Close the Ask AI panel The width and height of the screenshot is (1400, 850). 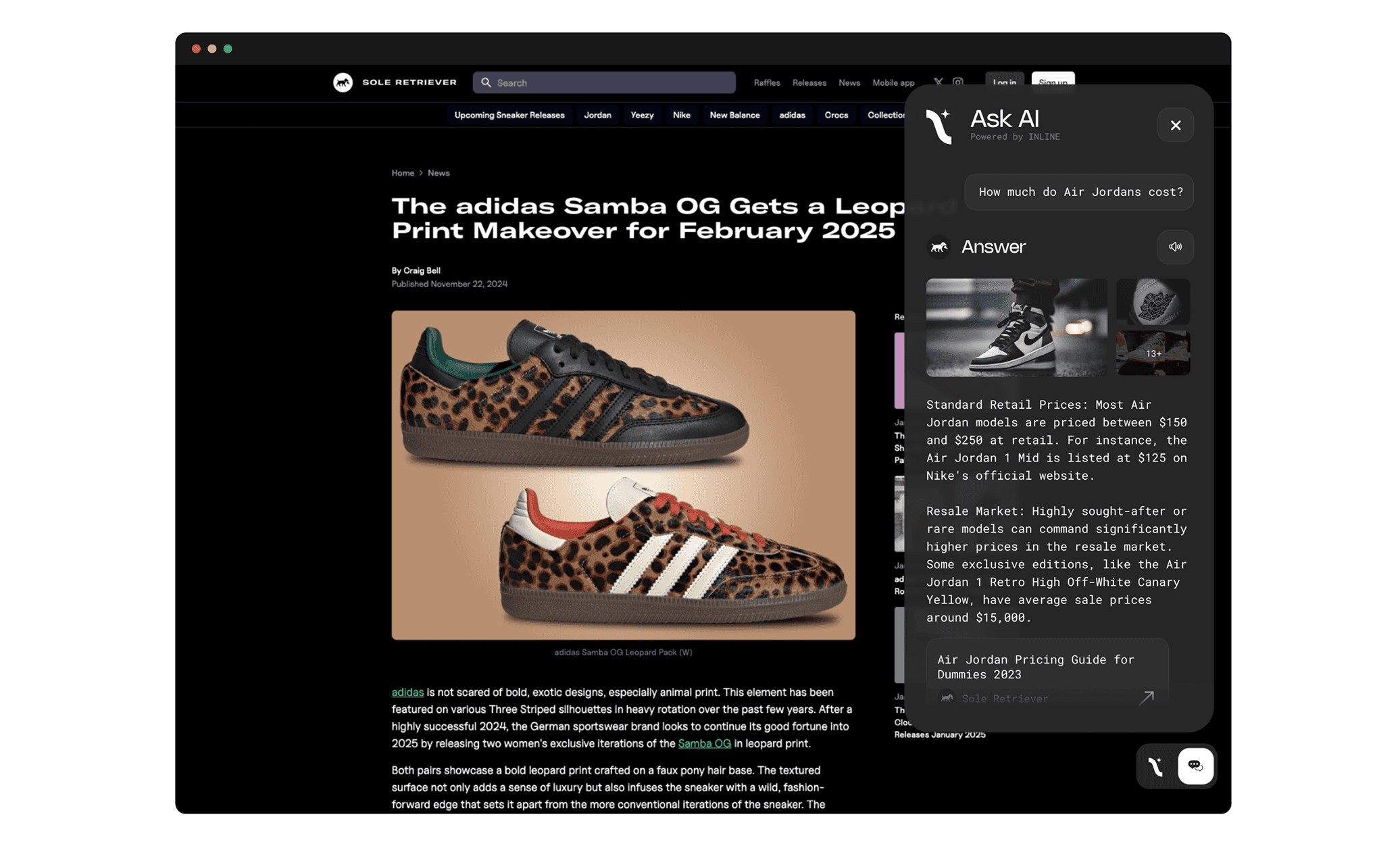[1176, 125]
